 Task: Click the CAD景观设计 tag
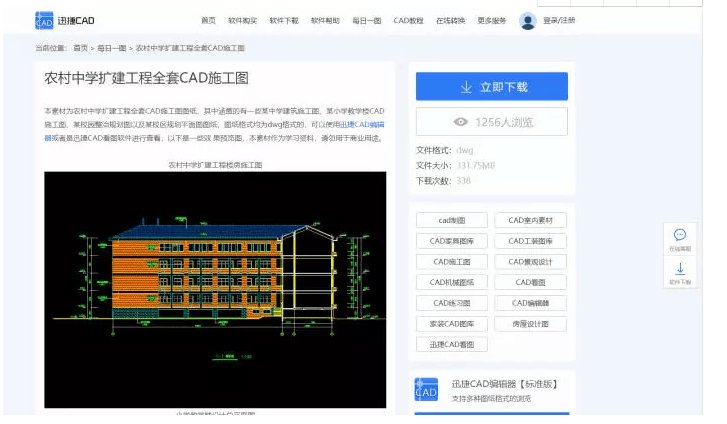530,262
